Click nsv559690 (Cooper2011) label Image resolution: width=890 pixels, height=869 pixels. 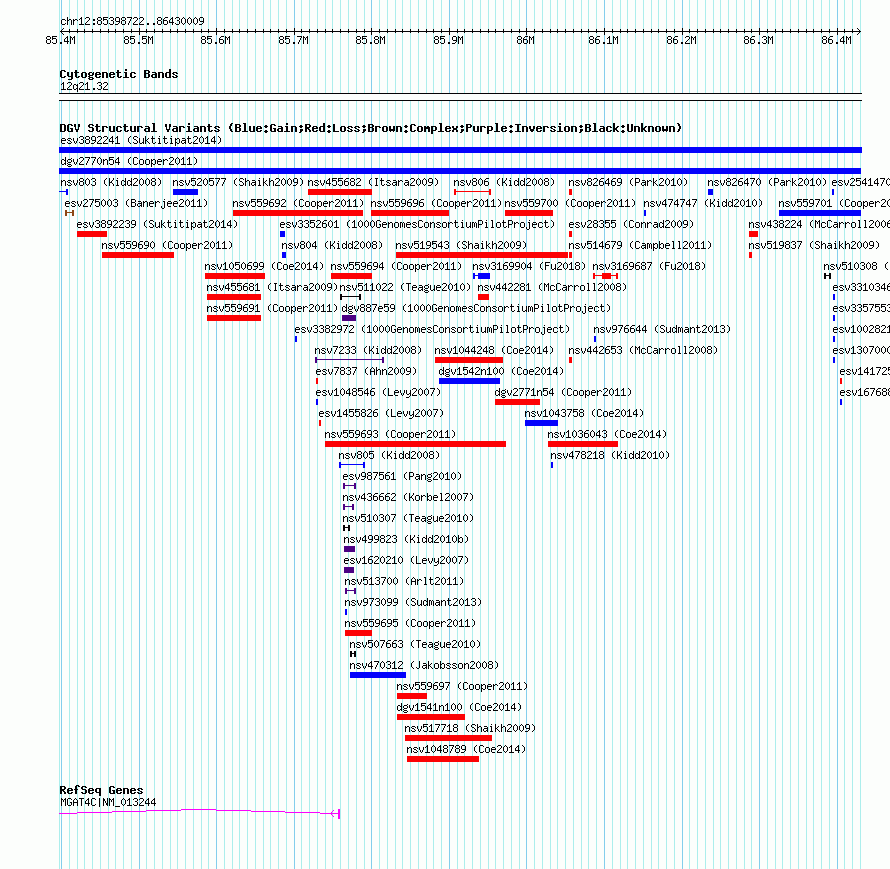167,245
